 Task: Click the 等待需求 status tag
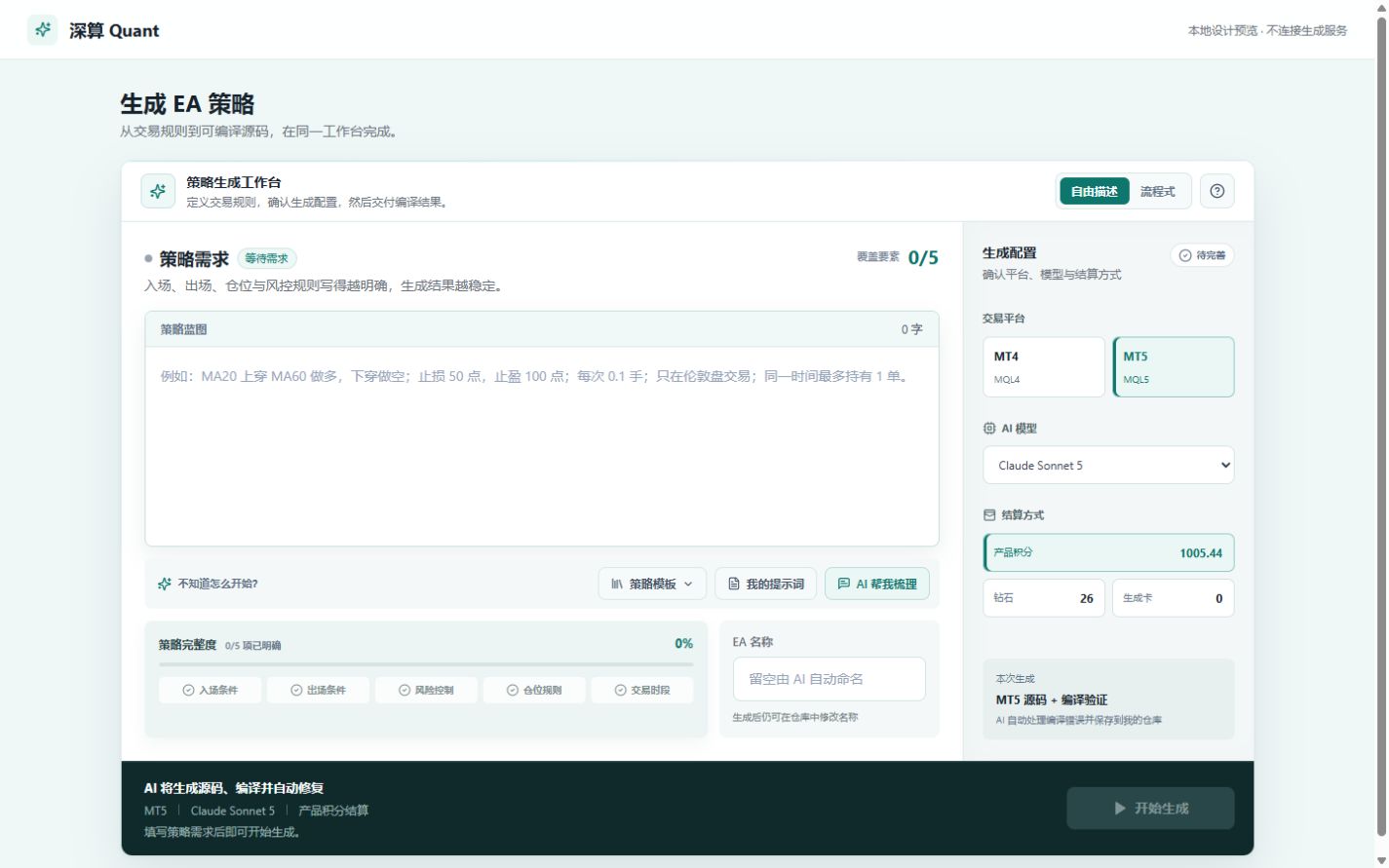[x=267, y=259]
